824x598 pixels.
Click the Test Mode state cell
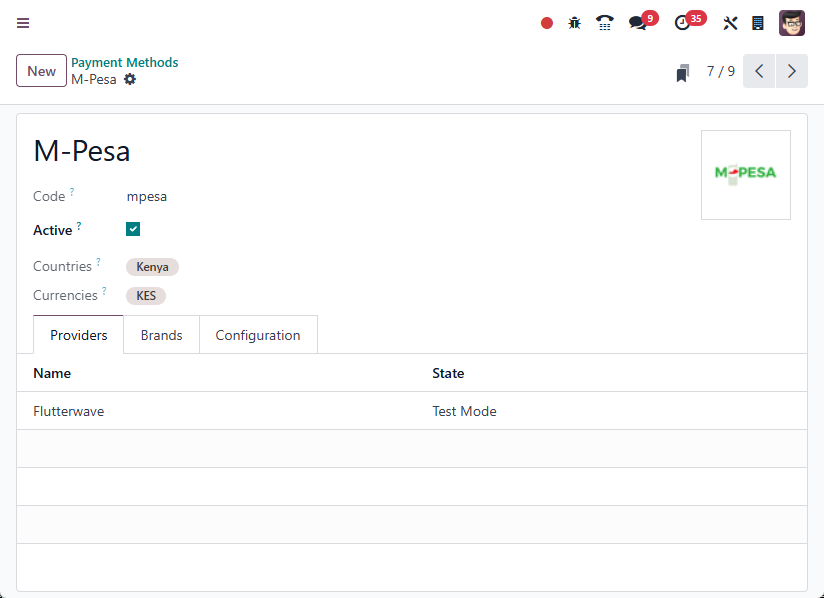point(465,411)
